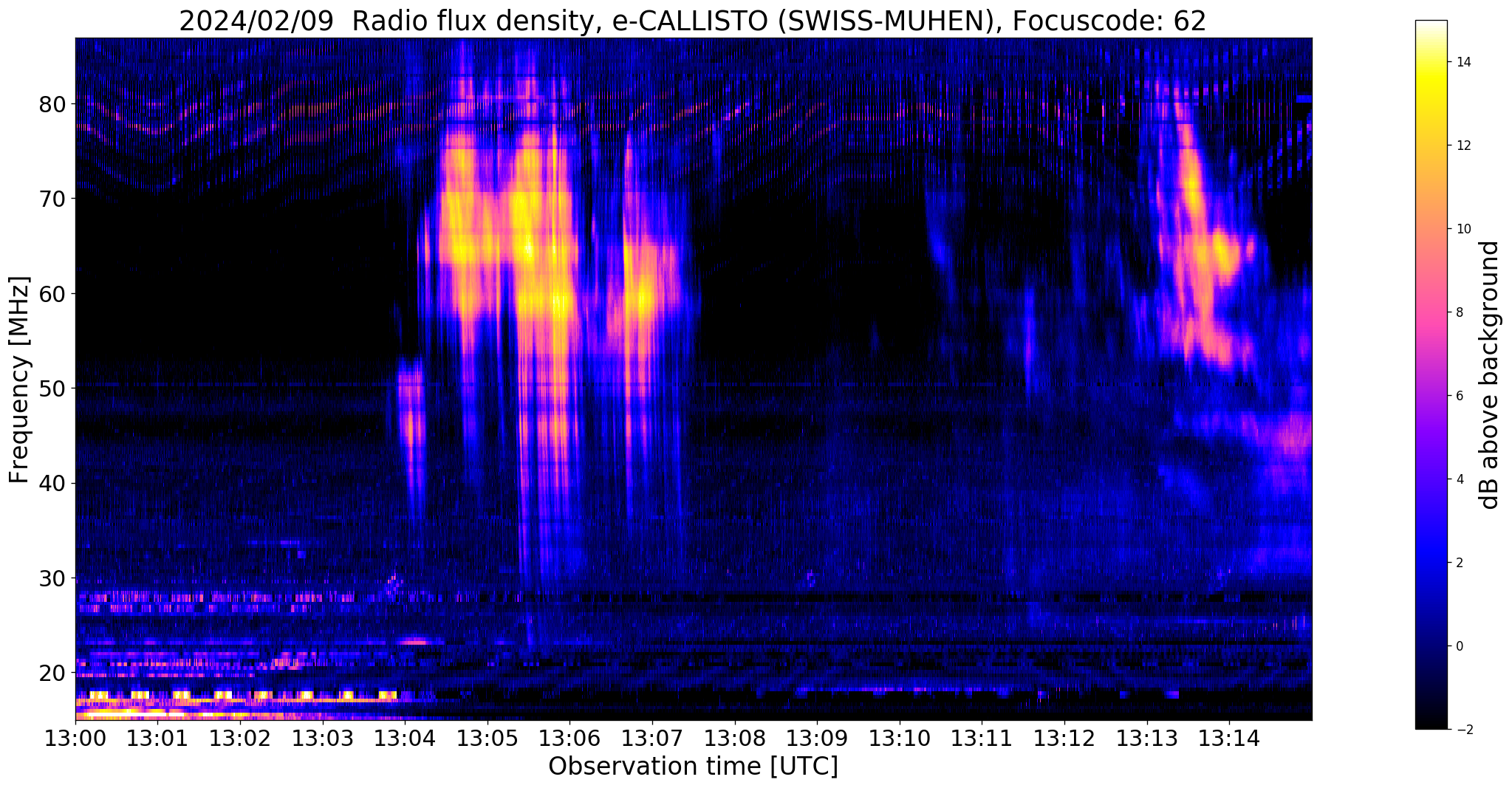Click the 13:12 time tick label
The height and width of the screenshot is (788, 1512).
click(x=1064, y=739)
